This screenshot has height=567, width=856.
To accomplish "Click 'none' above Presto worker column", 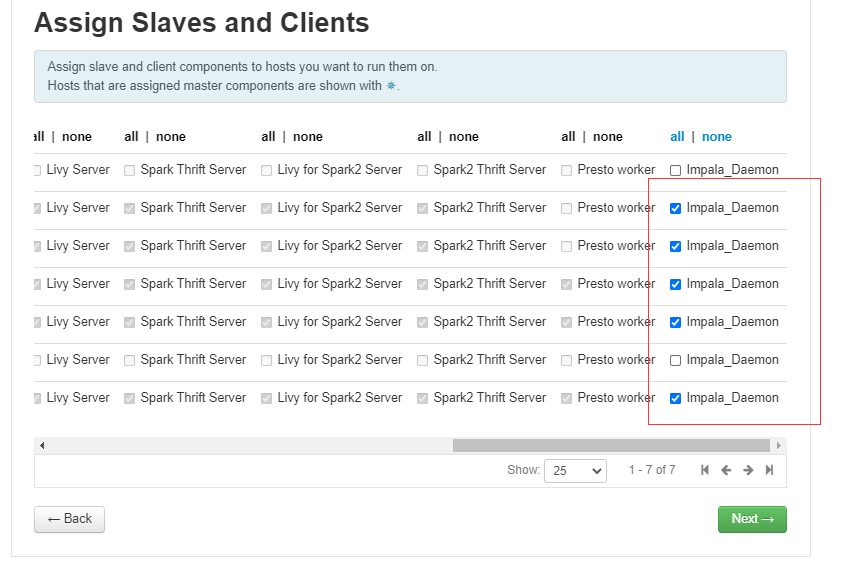I will click(608, 136).
